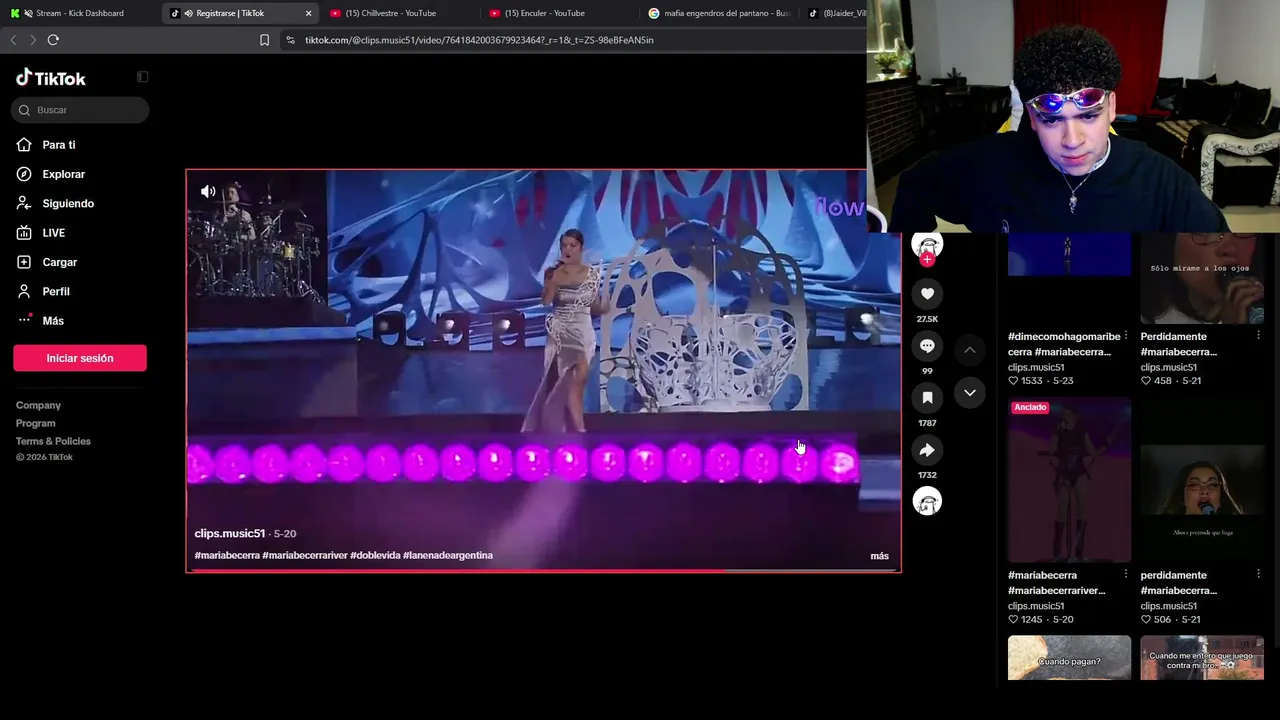This screenshot has width=1280, height=720.
Task: Go to the previous video with up chevron
Action: [969, 350]
